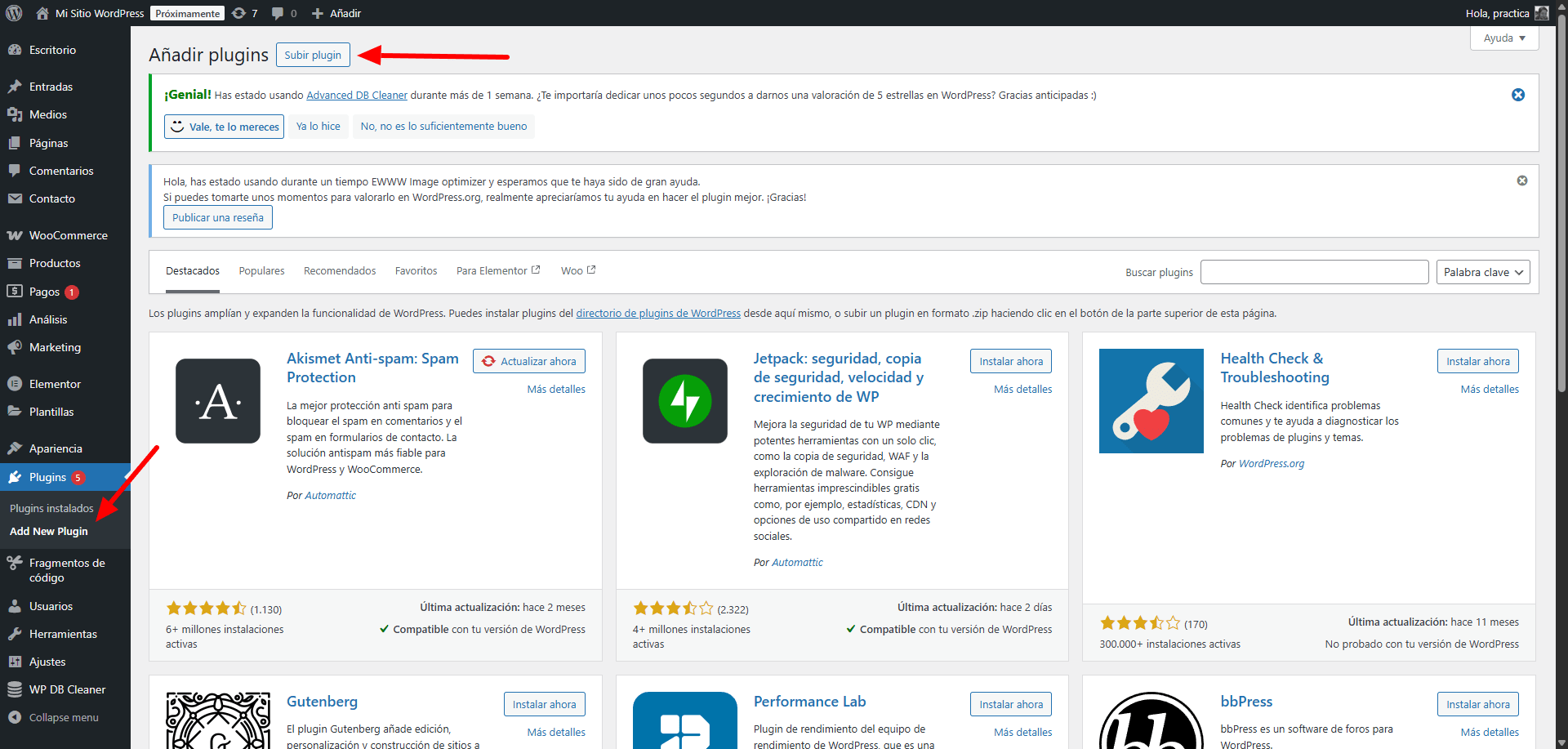
Task: Go to Entradas in the sidebar
Action: click(65, 87)
